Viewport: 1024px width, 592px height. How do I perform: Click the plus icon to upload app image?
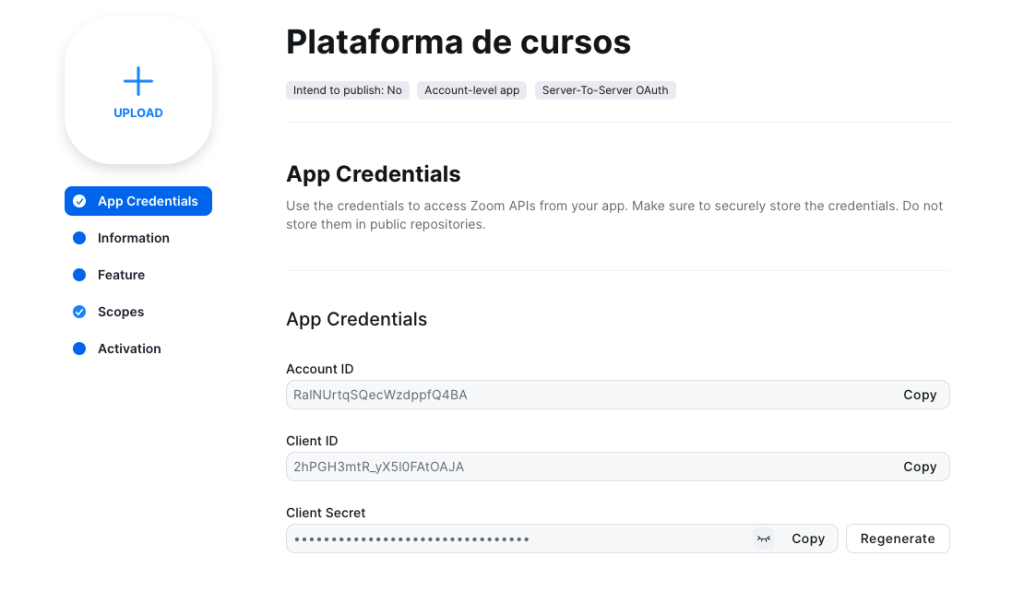[138, 81]
